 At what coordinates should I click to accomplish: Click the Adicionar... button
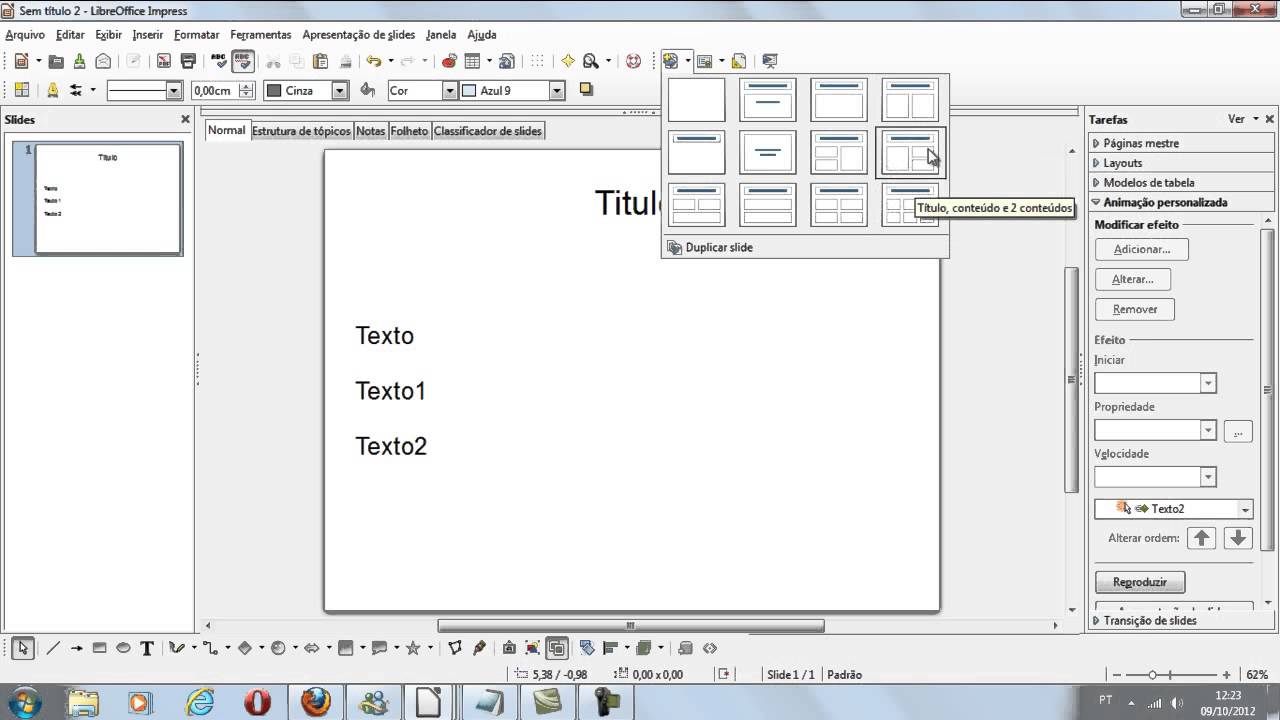click(1141, 249)
